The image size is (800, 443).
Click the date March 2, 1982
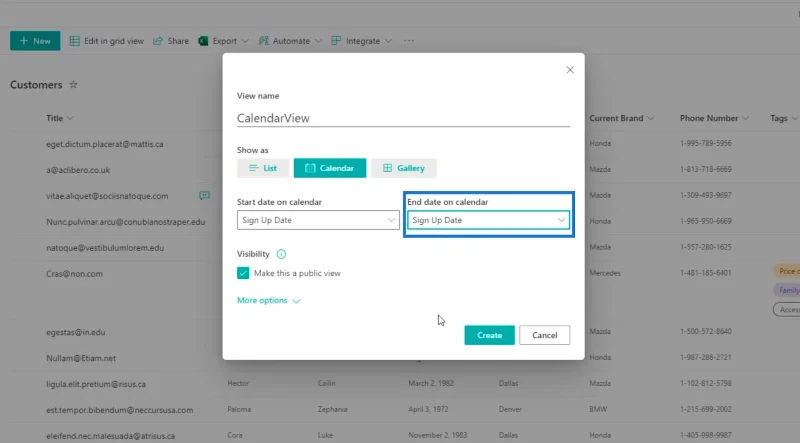click(431, 383)
